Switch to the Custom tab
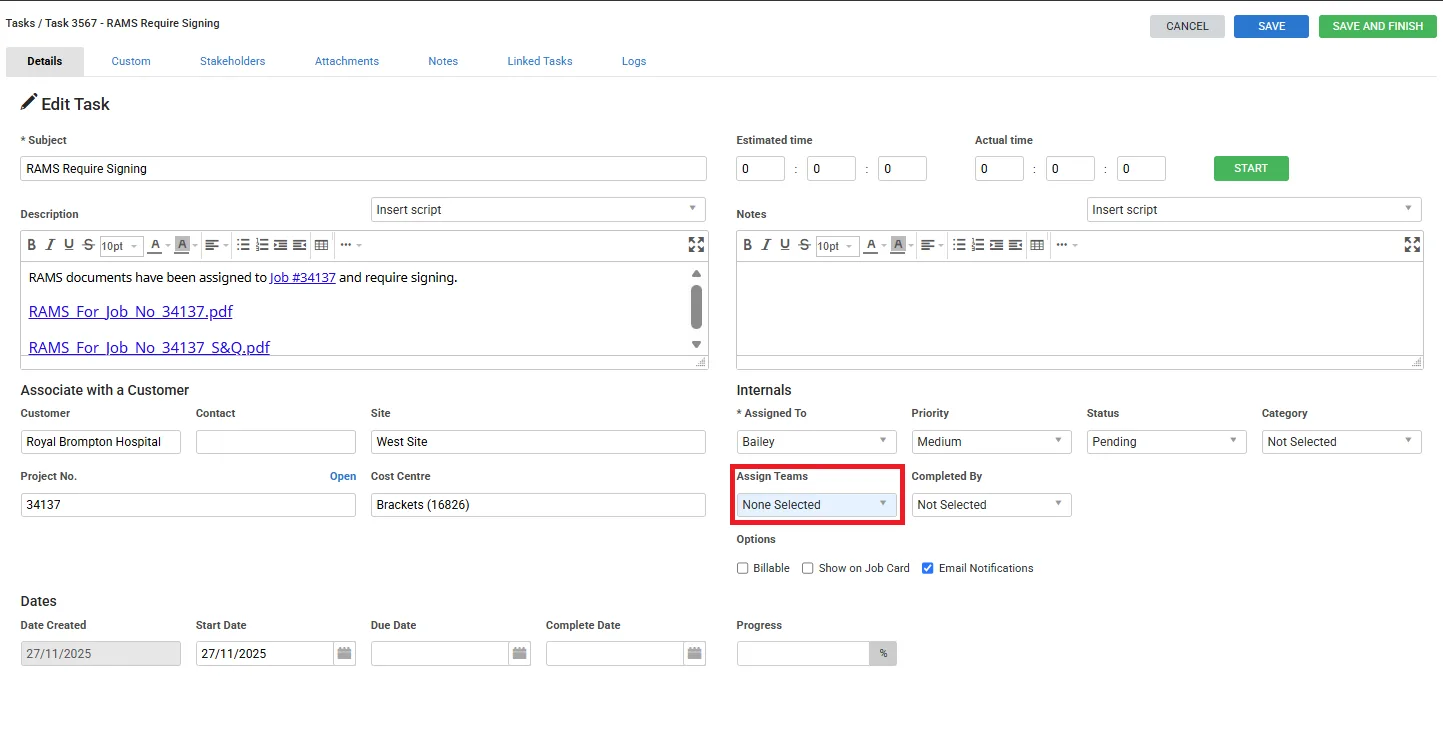This screenshot has width=1443, height=754. coord(131,61)
